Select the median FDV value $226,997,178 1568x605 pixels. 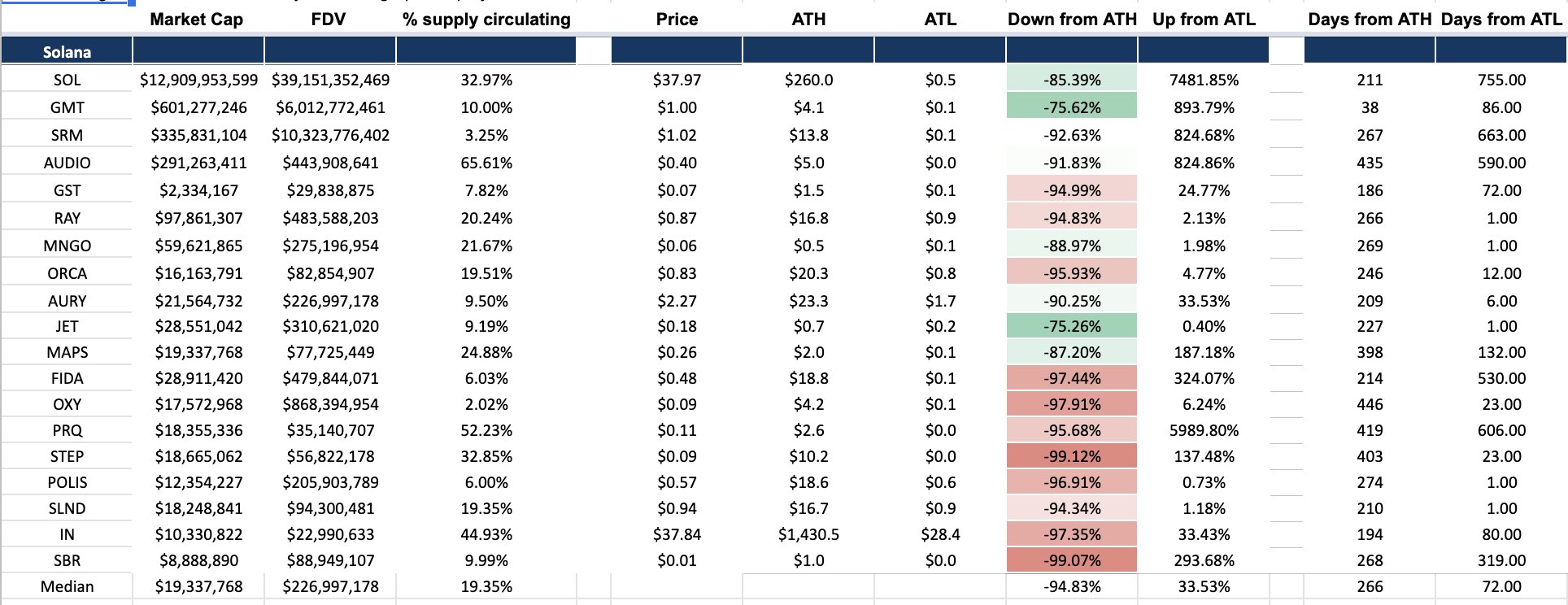(x=330, y=586)
